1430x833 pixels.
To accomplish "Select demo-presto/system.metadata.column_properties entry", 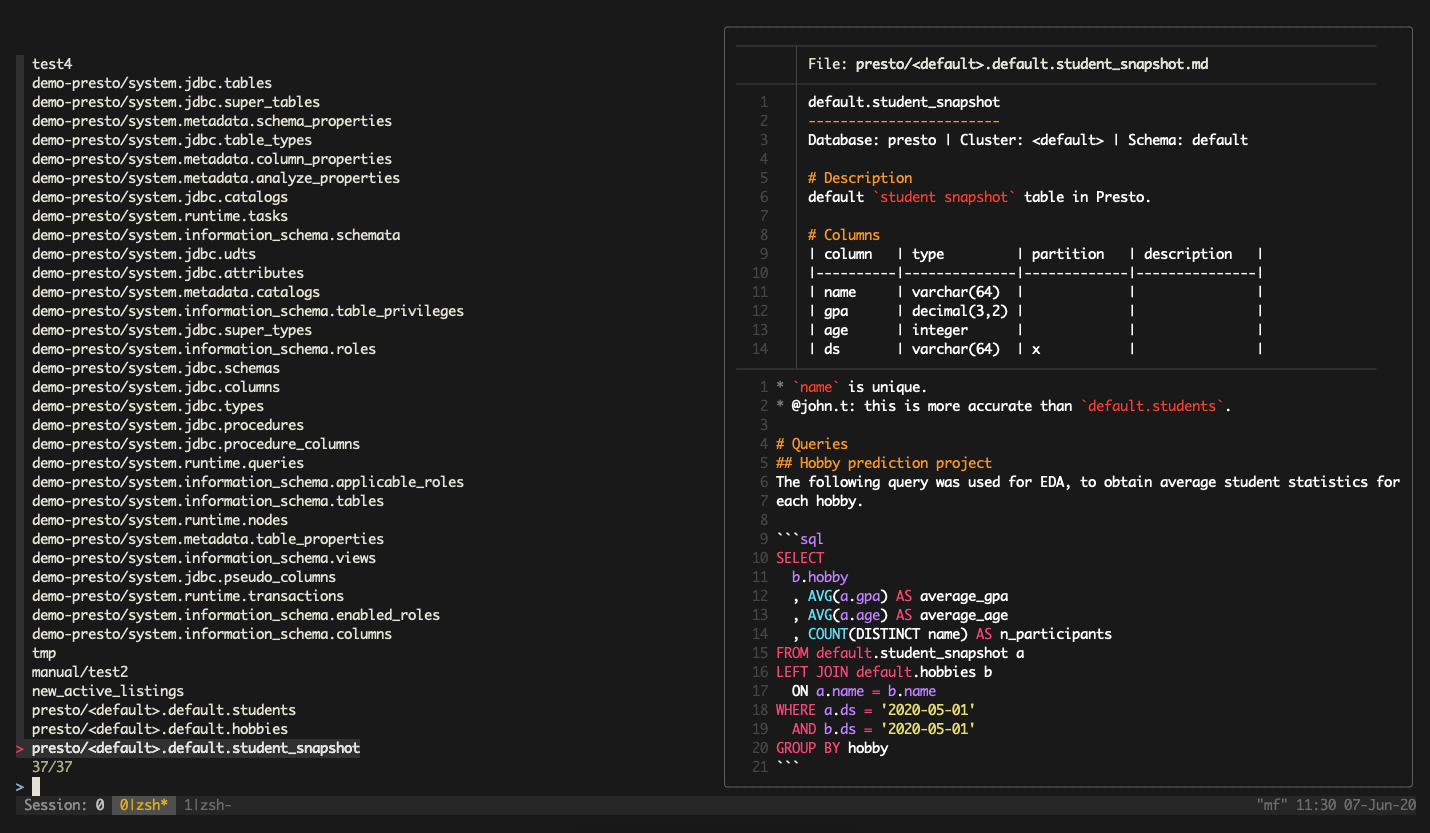I will point(212,159).
